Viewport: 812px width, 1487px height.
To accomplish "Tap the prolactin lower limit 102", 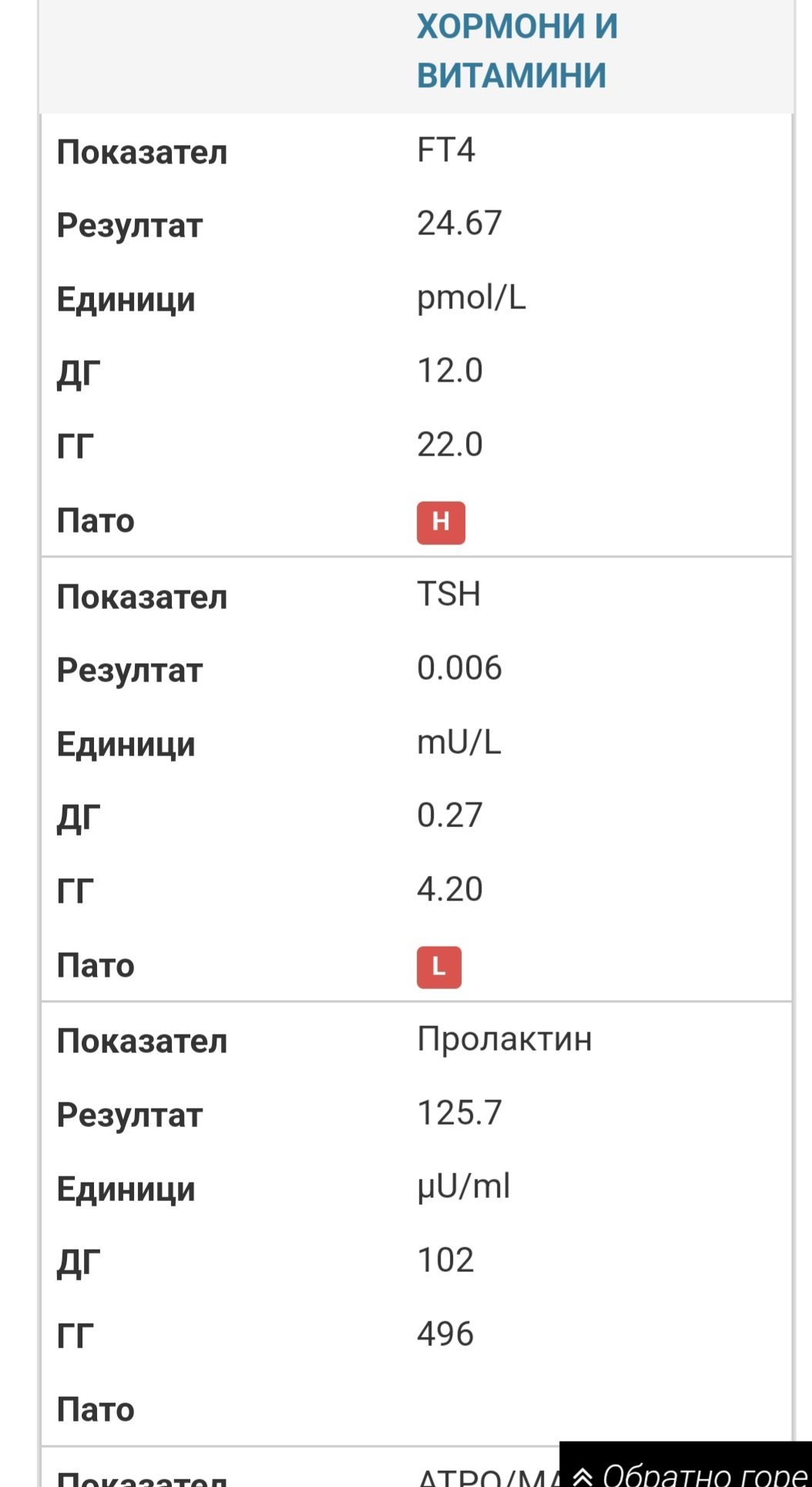I will point(445,1261).
